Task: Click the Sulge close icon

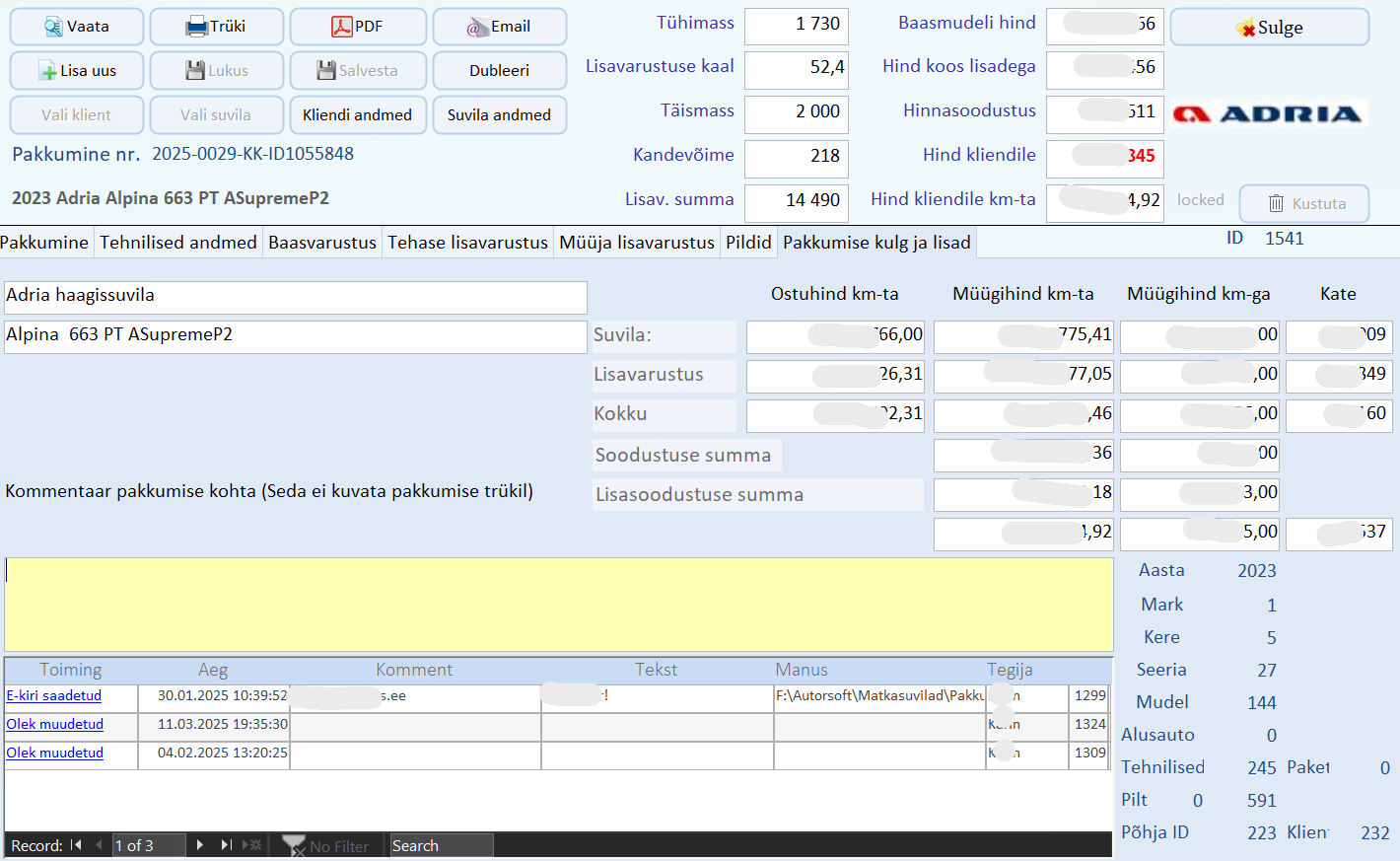Action: (x=1245, y=29)
